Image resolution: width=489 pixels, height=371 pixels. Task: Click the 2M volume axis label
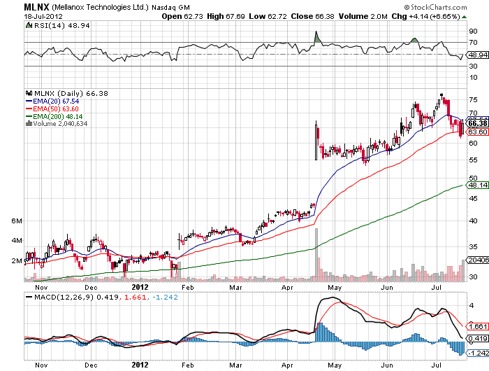[x=17, y=260]
